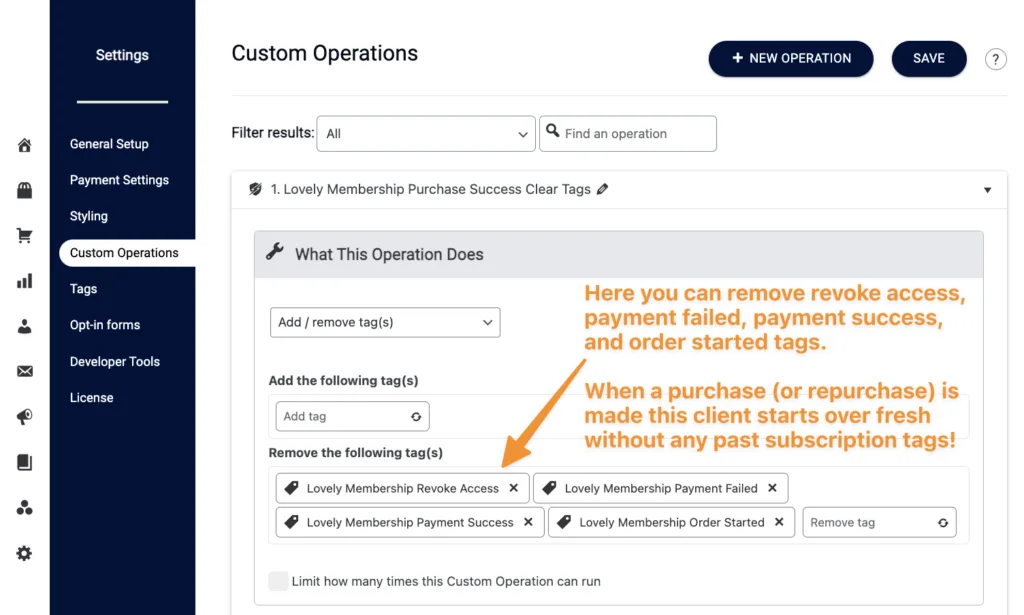Image resolution: width=1024 pixels, height=615 pixels.
Task: Select the megaphone marketing icon
Action: coord(24,417)
